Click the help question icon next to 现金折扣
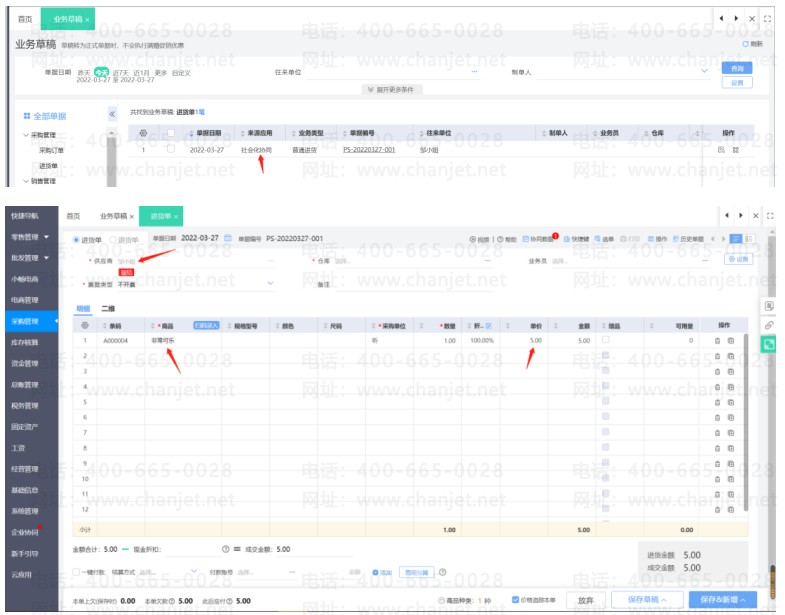The height and width of the screenshot is (615, 785). coord(226,549)
